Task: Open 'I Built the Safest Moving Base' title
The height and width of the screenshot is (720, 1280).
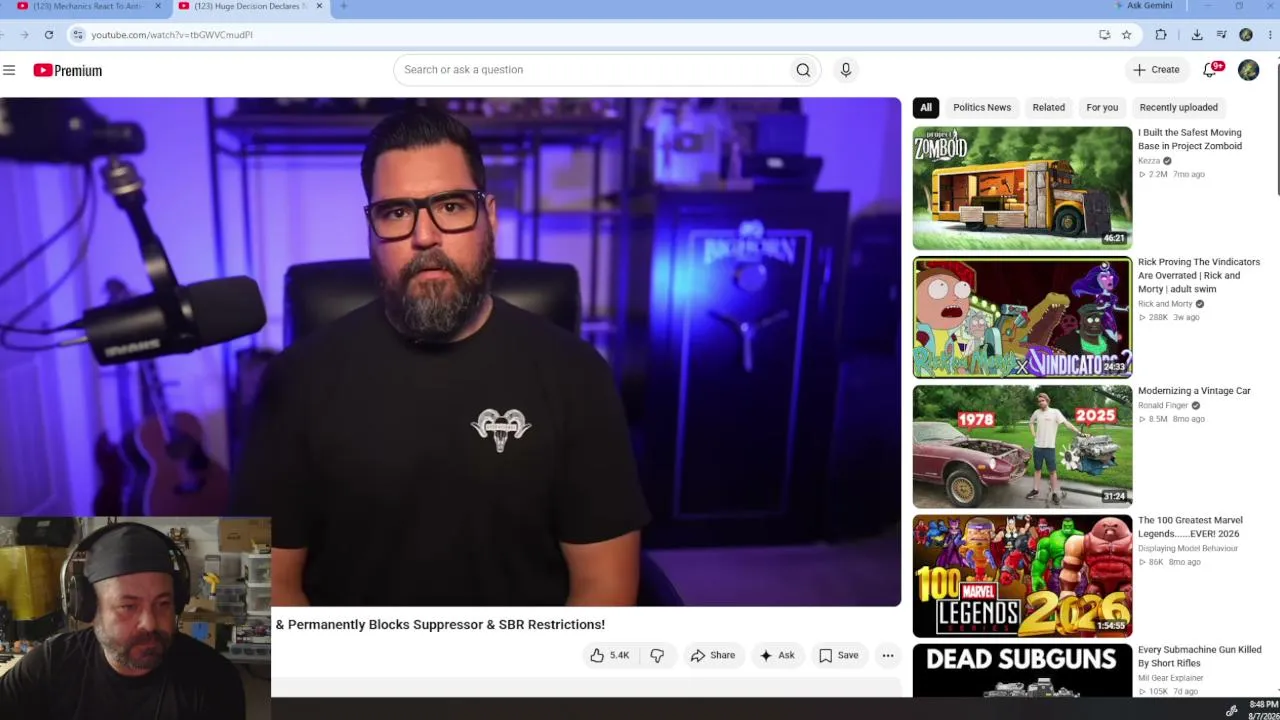Action: tap(1190, 139)
